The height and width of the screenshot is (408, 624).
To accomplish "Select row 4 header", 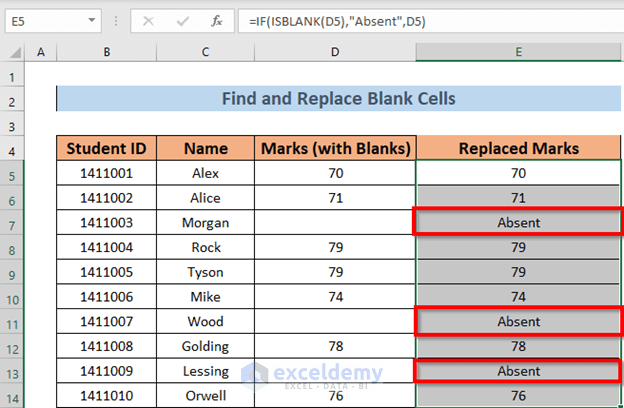I will pyautogui.click(x=12, y=148).
